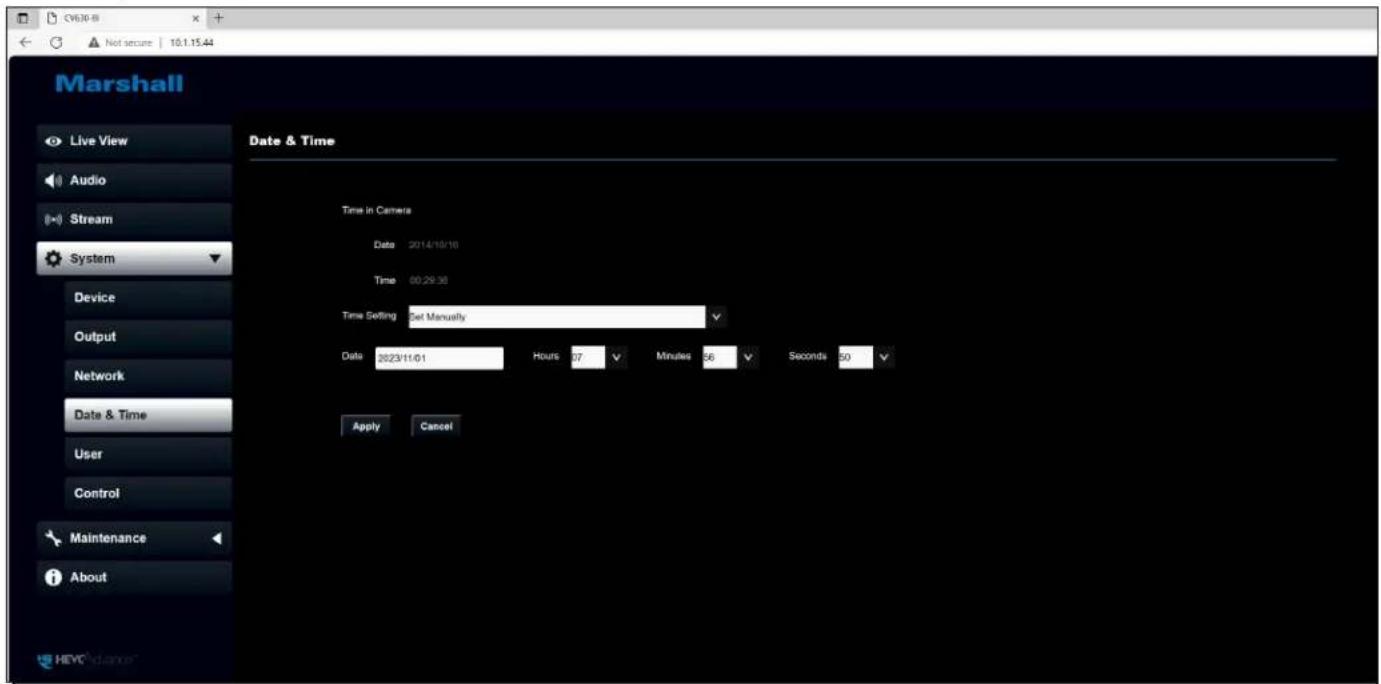
Task: Open the Audio settings page
Action: (x=134, y=181)
